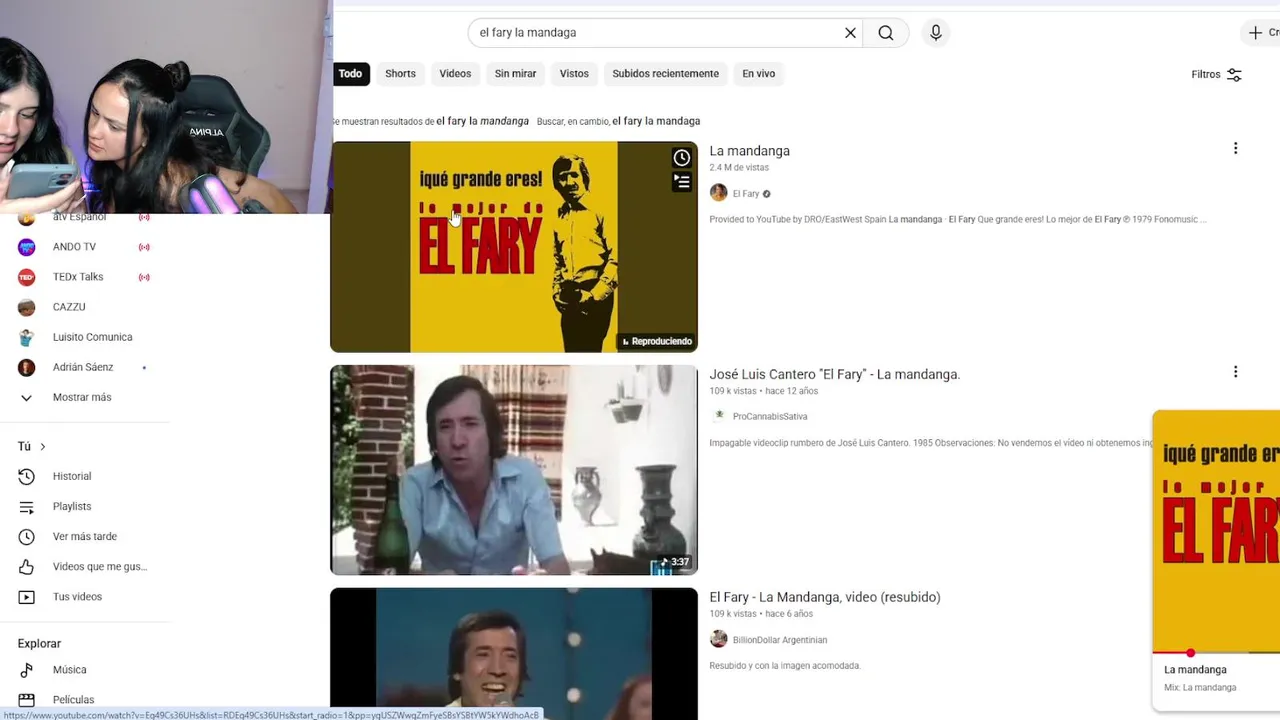Open the Filtros options

[1216, 75]
